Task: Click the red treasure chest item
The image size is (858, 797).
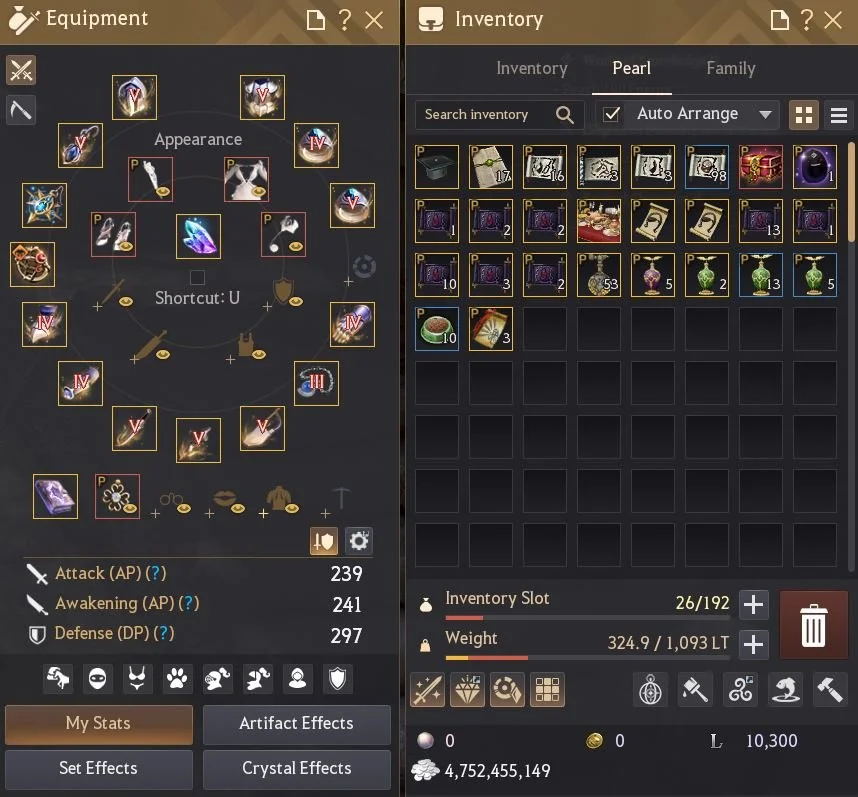Action: (x=761, y=167)
